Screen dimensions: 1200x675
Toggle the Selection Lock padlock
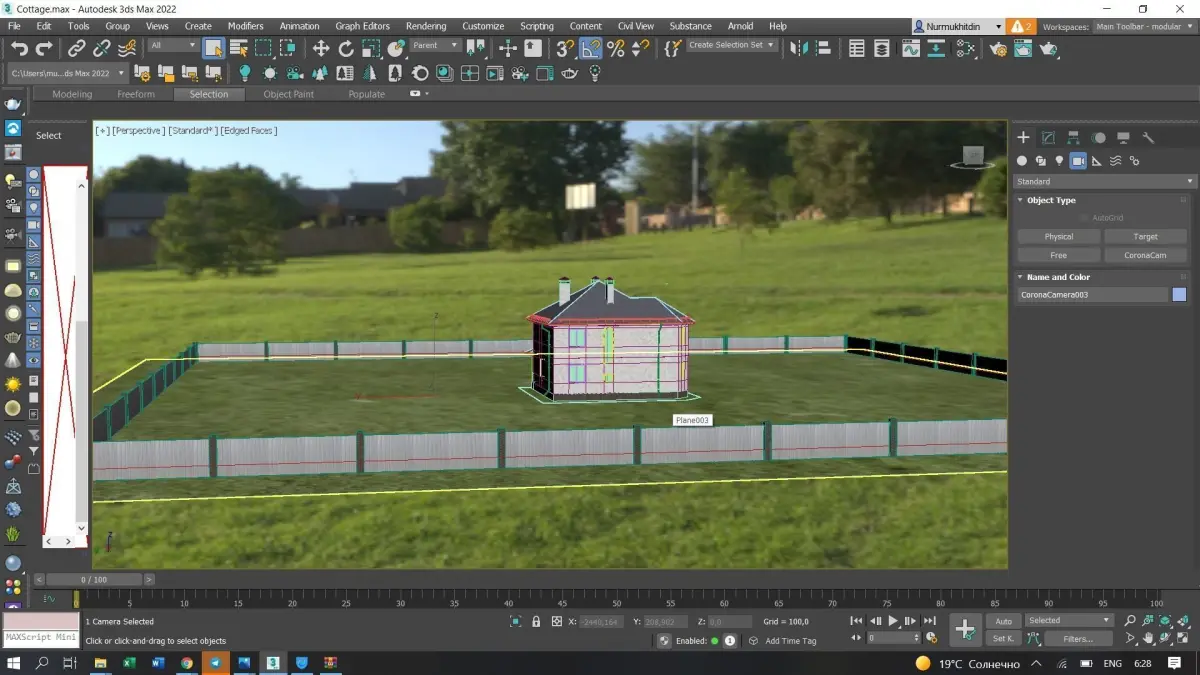[536, 621]
